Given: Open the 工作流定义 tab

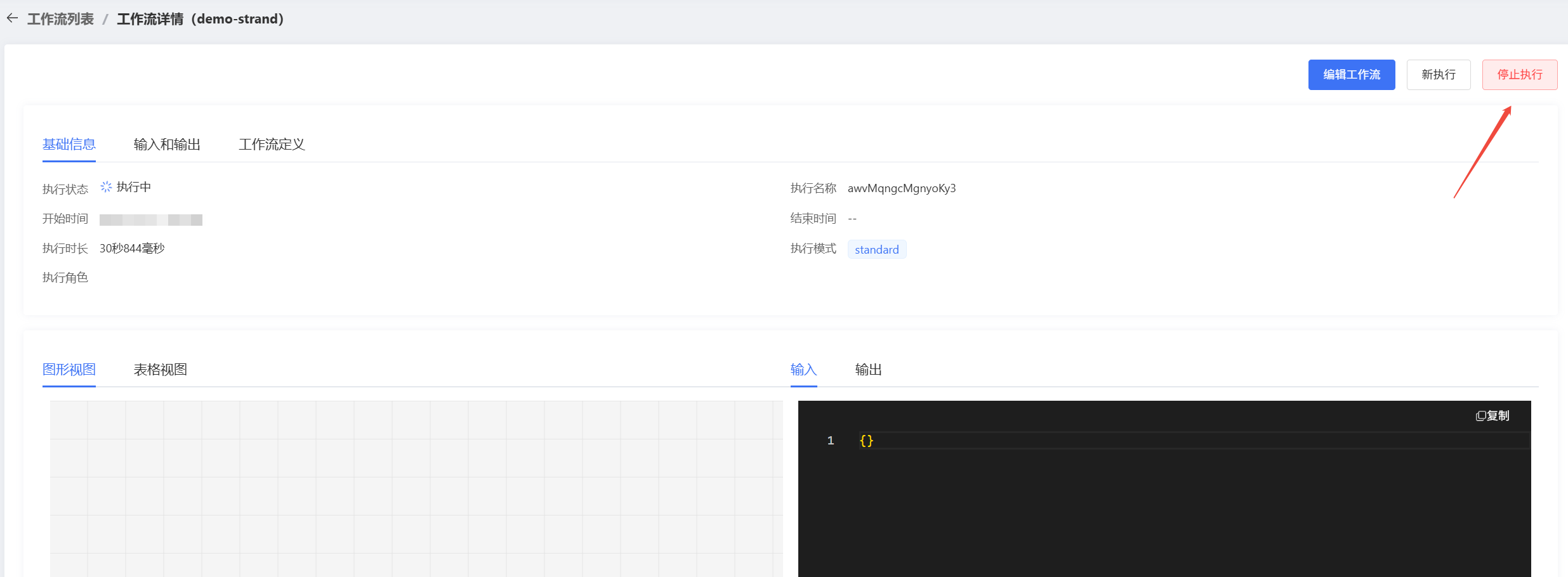Looking at the screenshot, I should coord(272,145).
